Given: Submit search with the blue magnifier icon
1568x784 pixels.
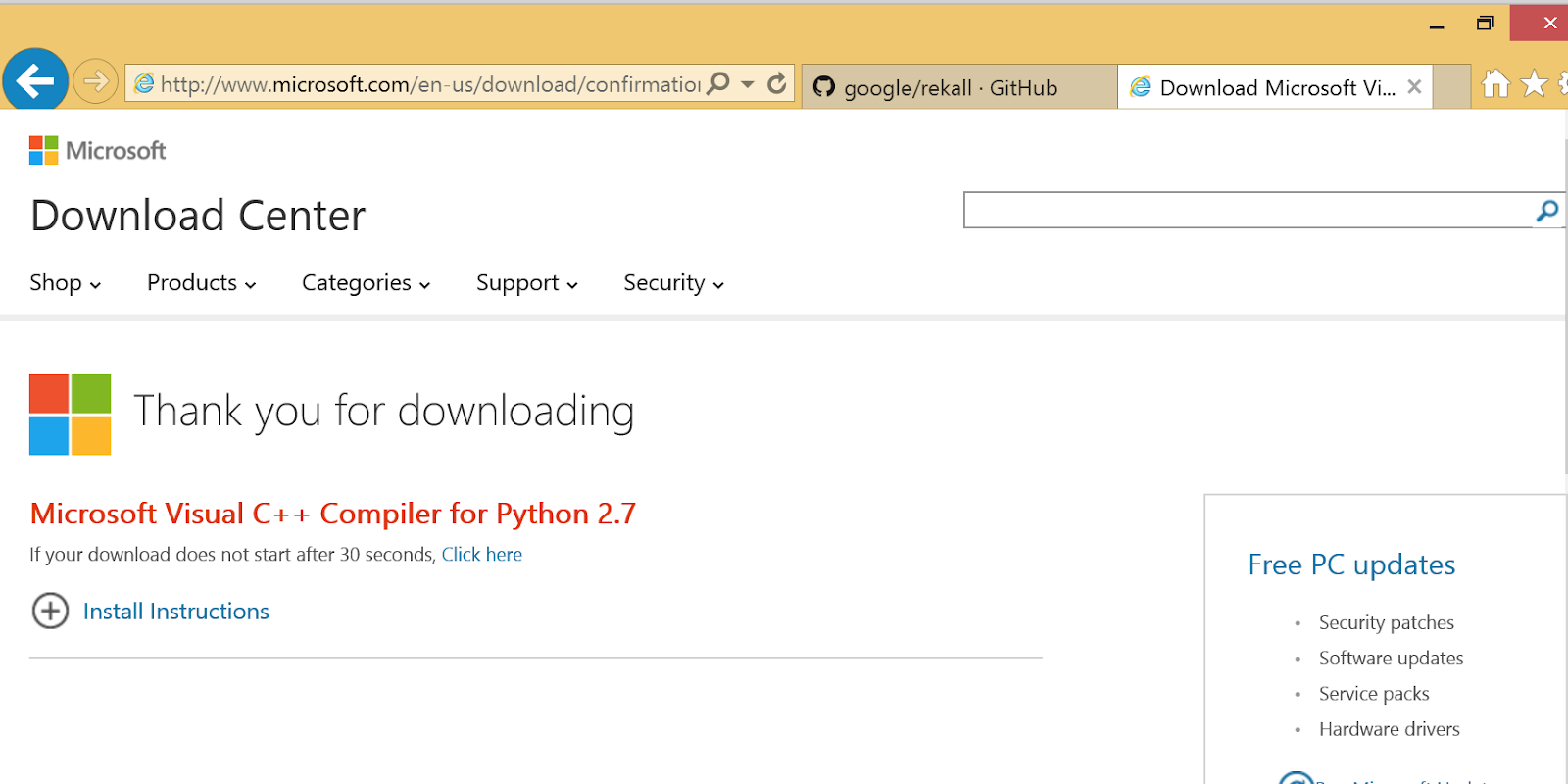Looking at the screenshot, I should 1547,210.
